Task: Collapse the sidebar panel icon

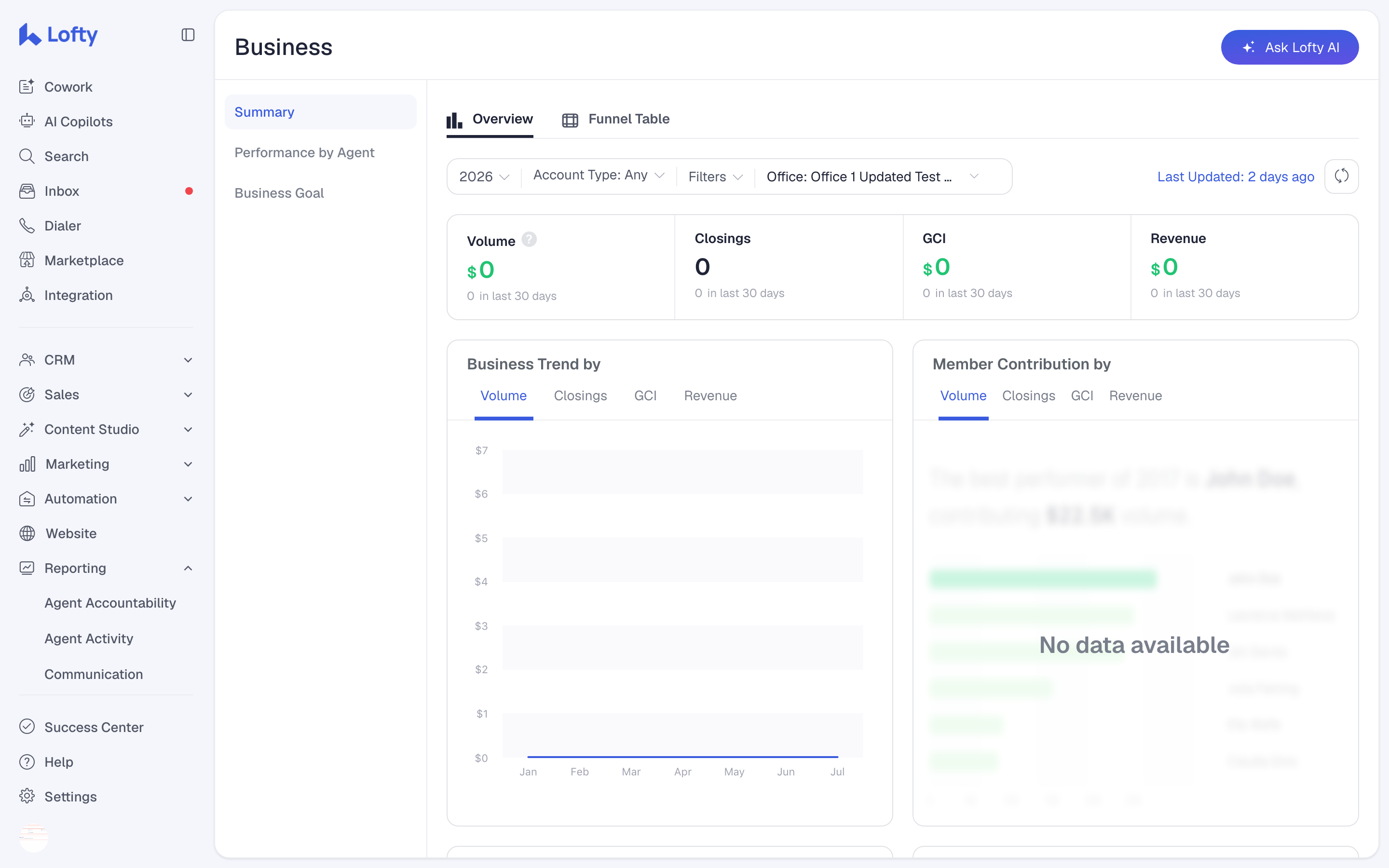Action: (x=188, y=35)
